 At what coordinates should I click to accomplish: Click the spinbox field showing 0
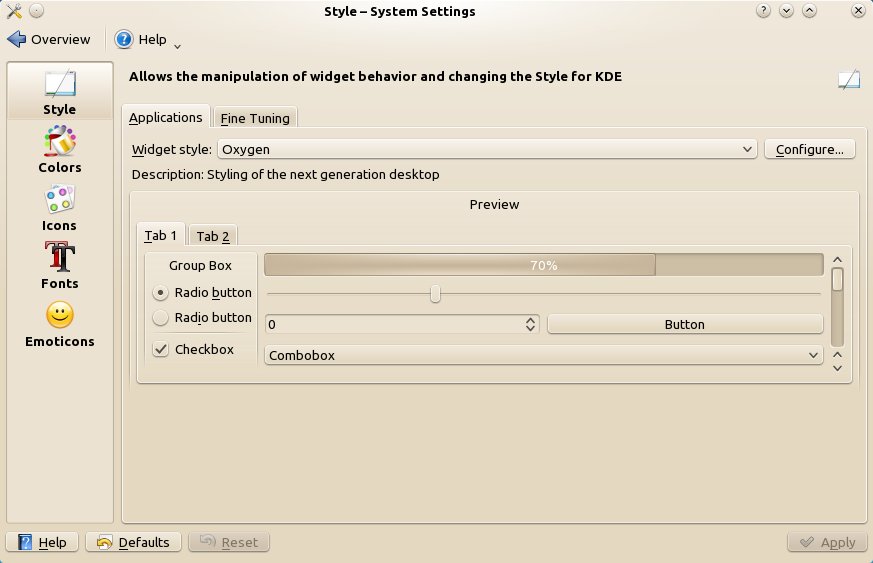tap(401, 324)
